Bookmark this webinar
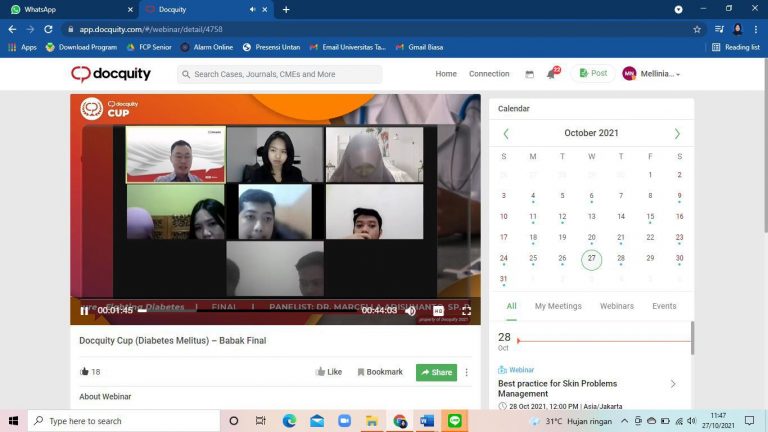 [x=380, y=372]
